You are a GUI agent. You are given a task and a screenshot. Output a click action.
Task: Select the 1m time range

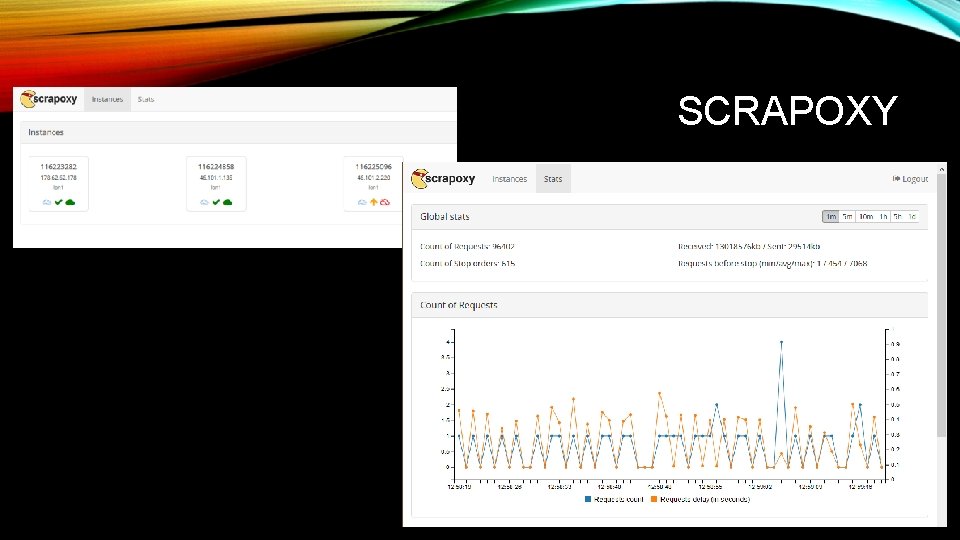[831, 217]
